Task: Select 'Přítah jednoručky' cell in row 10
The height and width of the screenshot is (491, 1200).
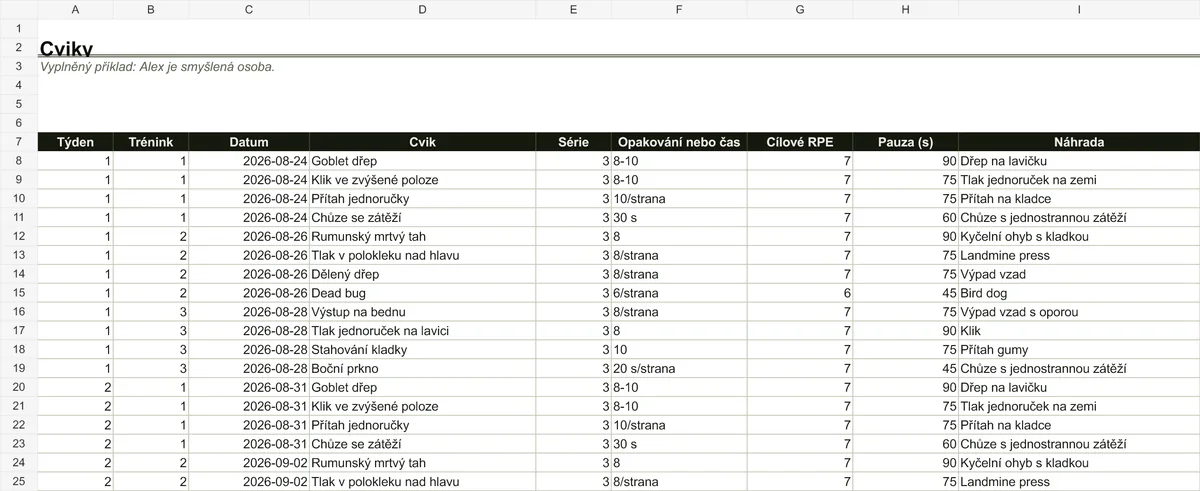Action: [422, 199]
